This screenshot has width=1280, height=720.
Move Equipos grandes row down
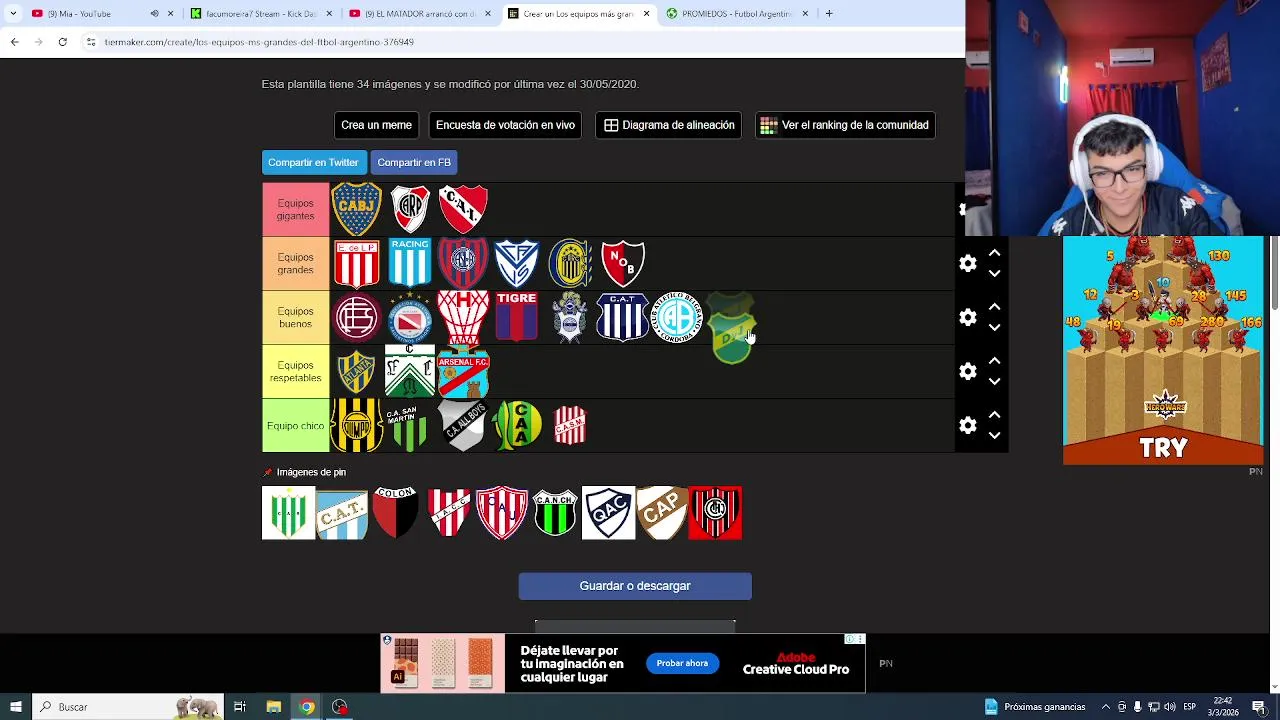[994, 273]
